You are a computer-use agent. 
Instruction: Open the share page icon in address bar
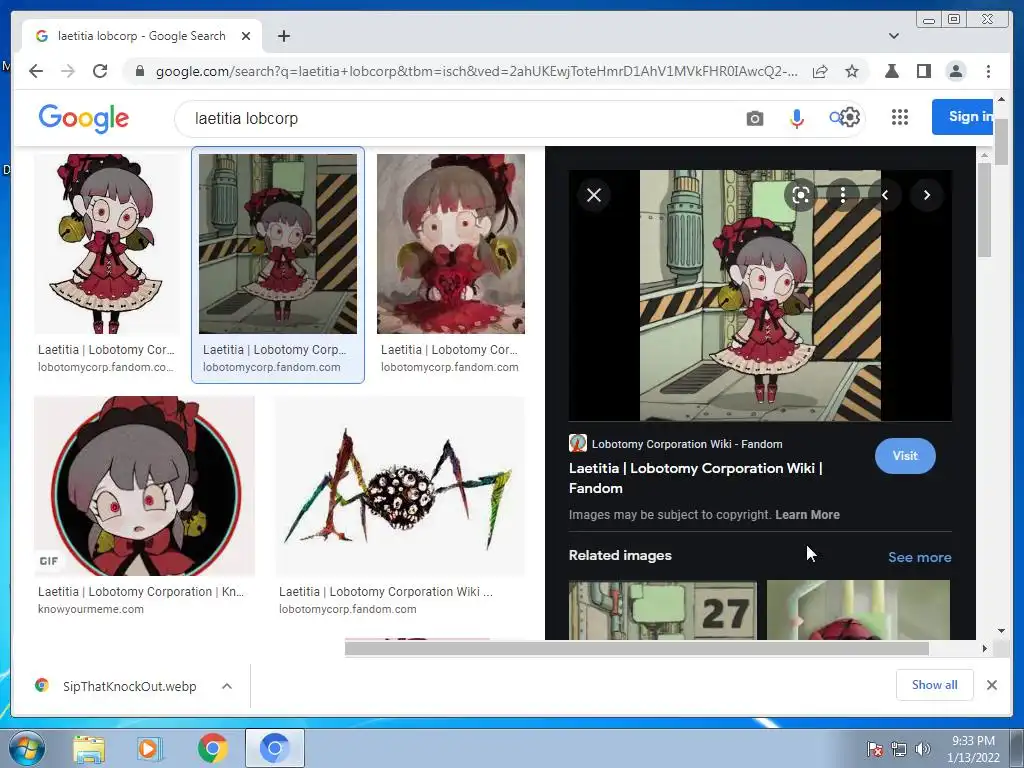820,71
